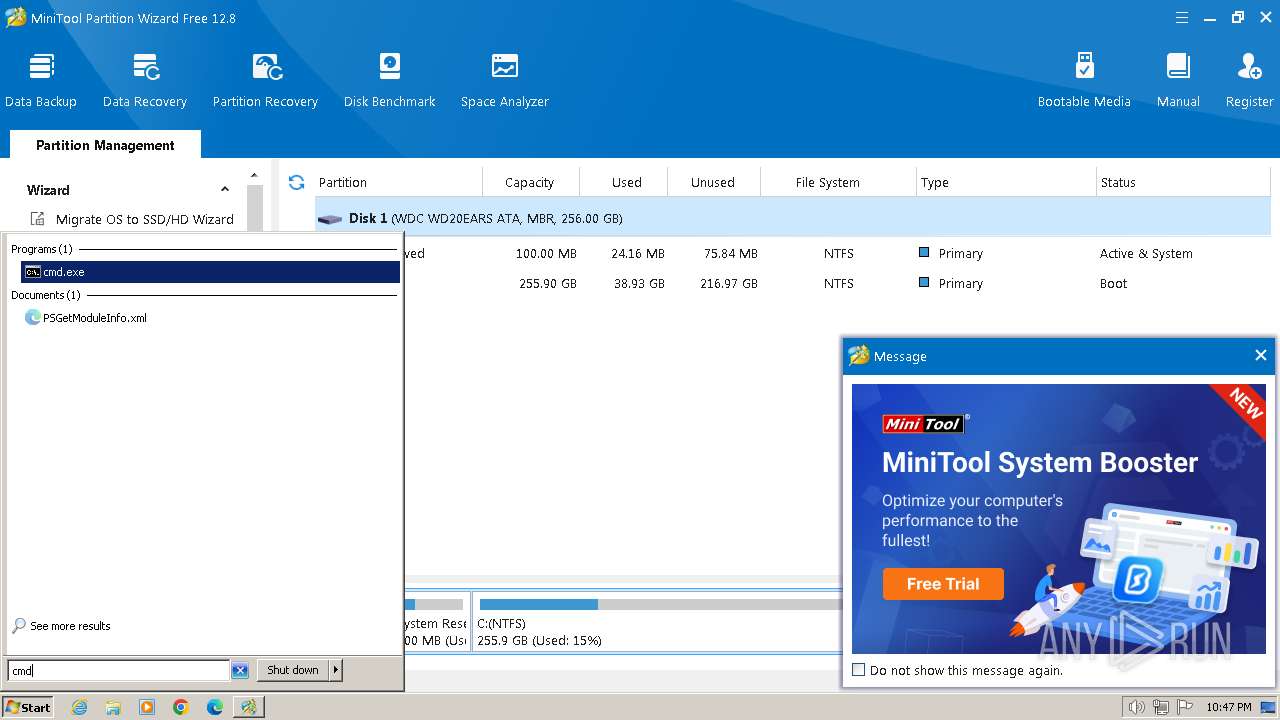The height and width of the screenshot is (720, 1280).
Task: Open the Action Center flag icon
Action: [1186, 707]
